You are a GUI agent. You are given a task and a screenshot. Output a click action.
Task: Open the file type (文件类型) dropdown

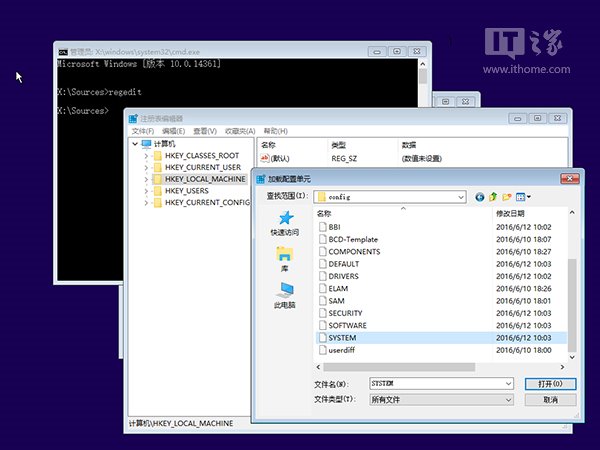(508, 399)
